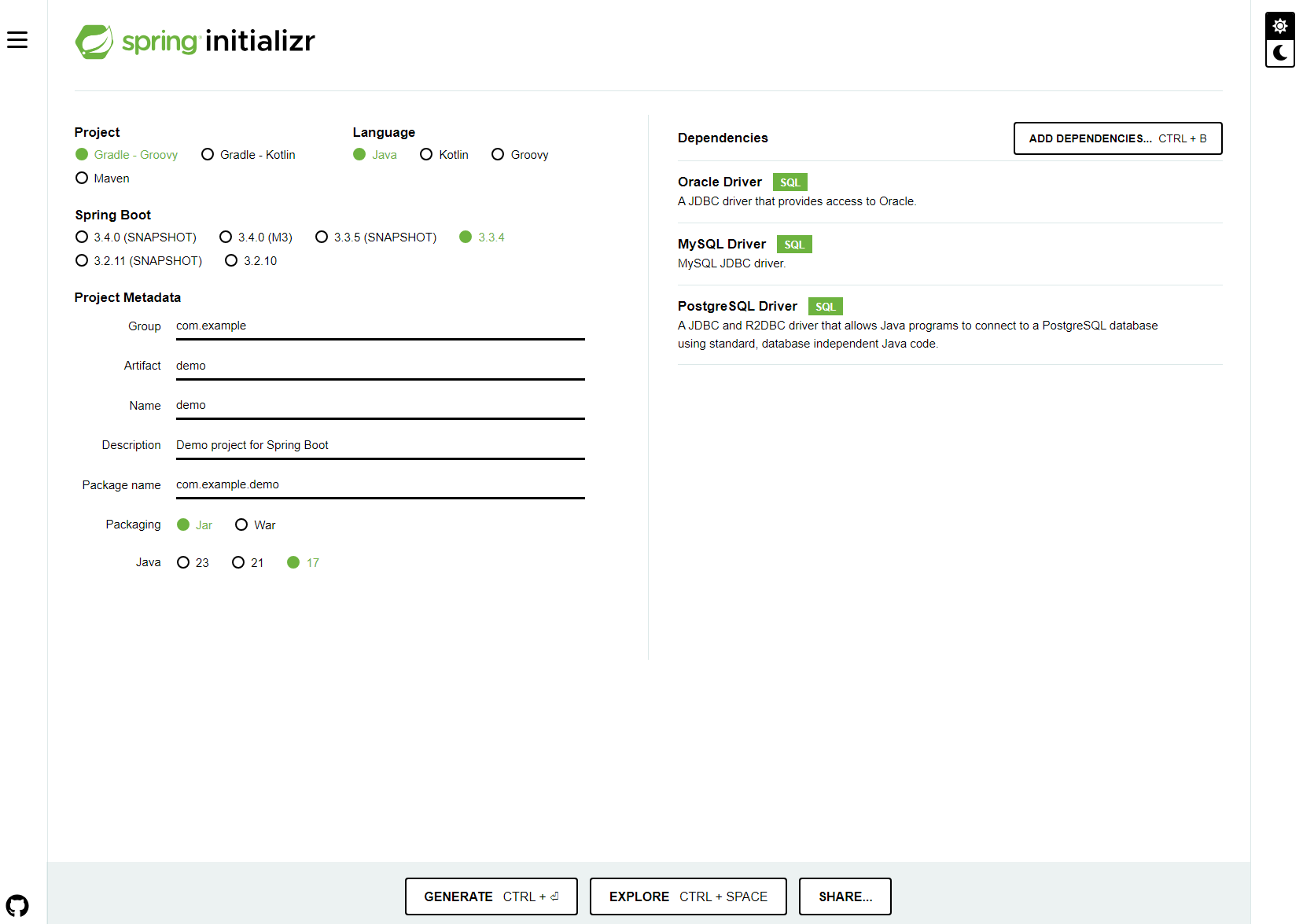This screenshot has height=924, width=1303.
Task: Pick Groovy as the language
Action: click(520, 155)
